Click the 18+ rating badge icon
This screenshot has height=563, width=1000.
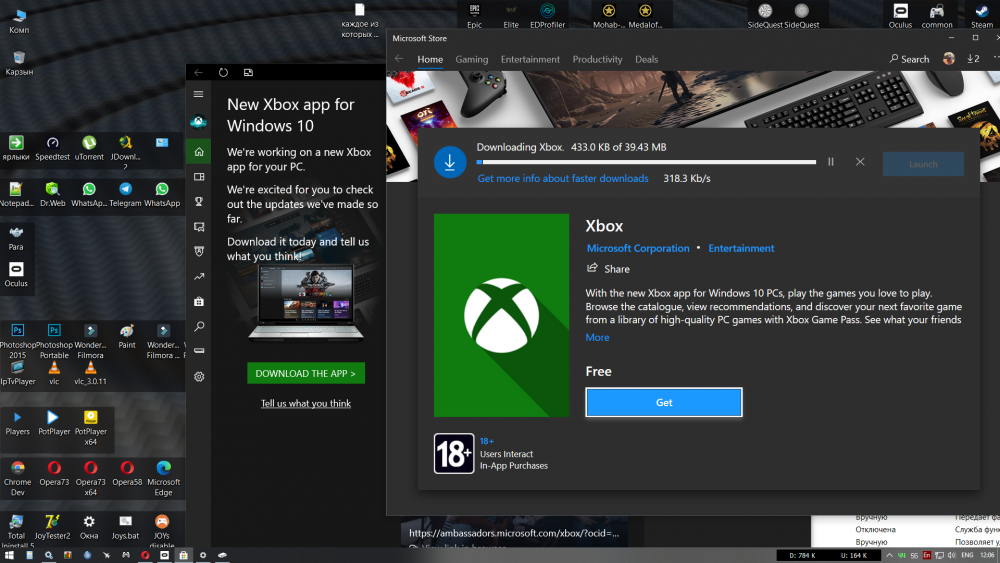point(453,453)
